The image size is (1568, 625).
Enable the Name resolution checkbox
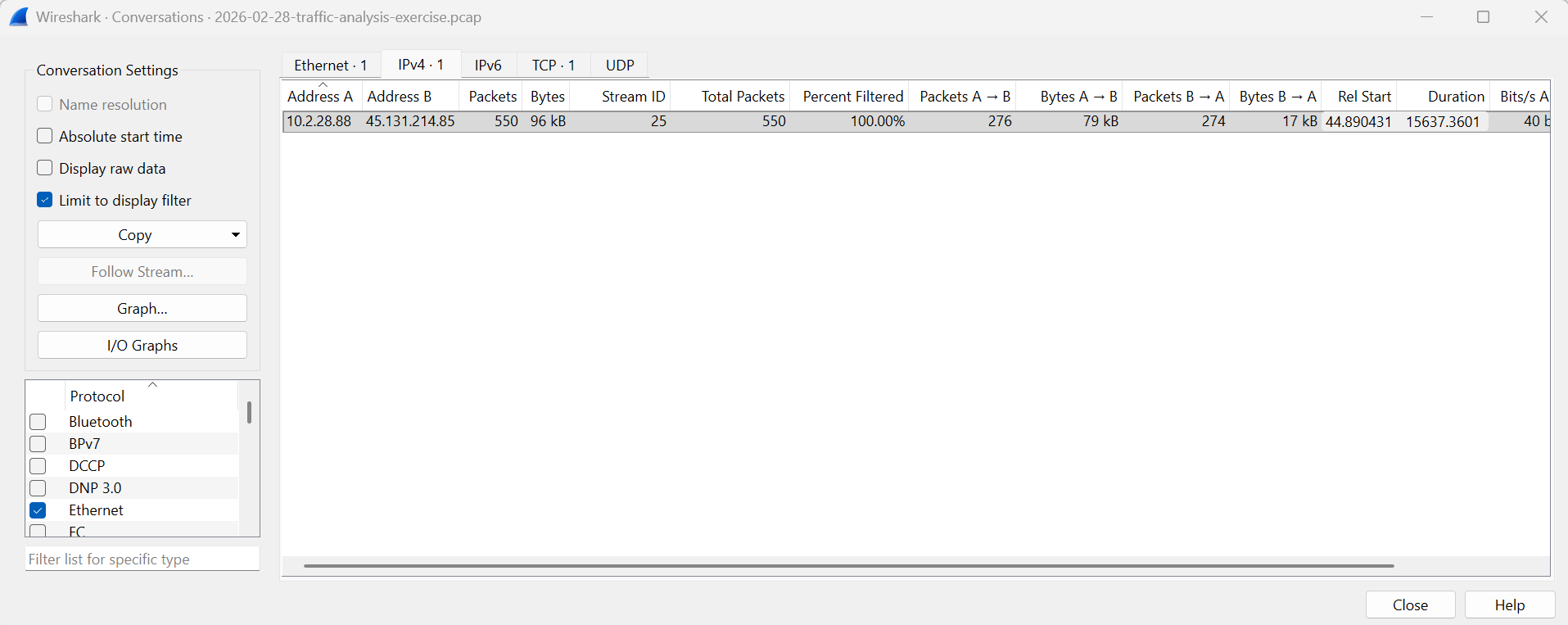45,104
